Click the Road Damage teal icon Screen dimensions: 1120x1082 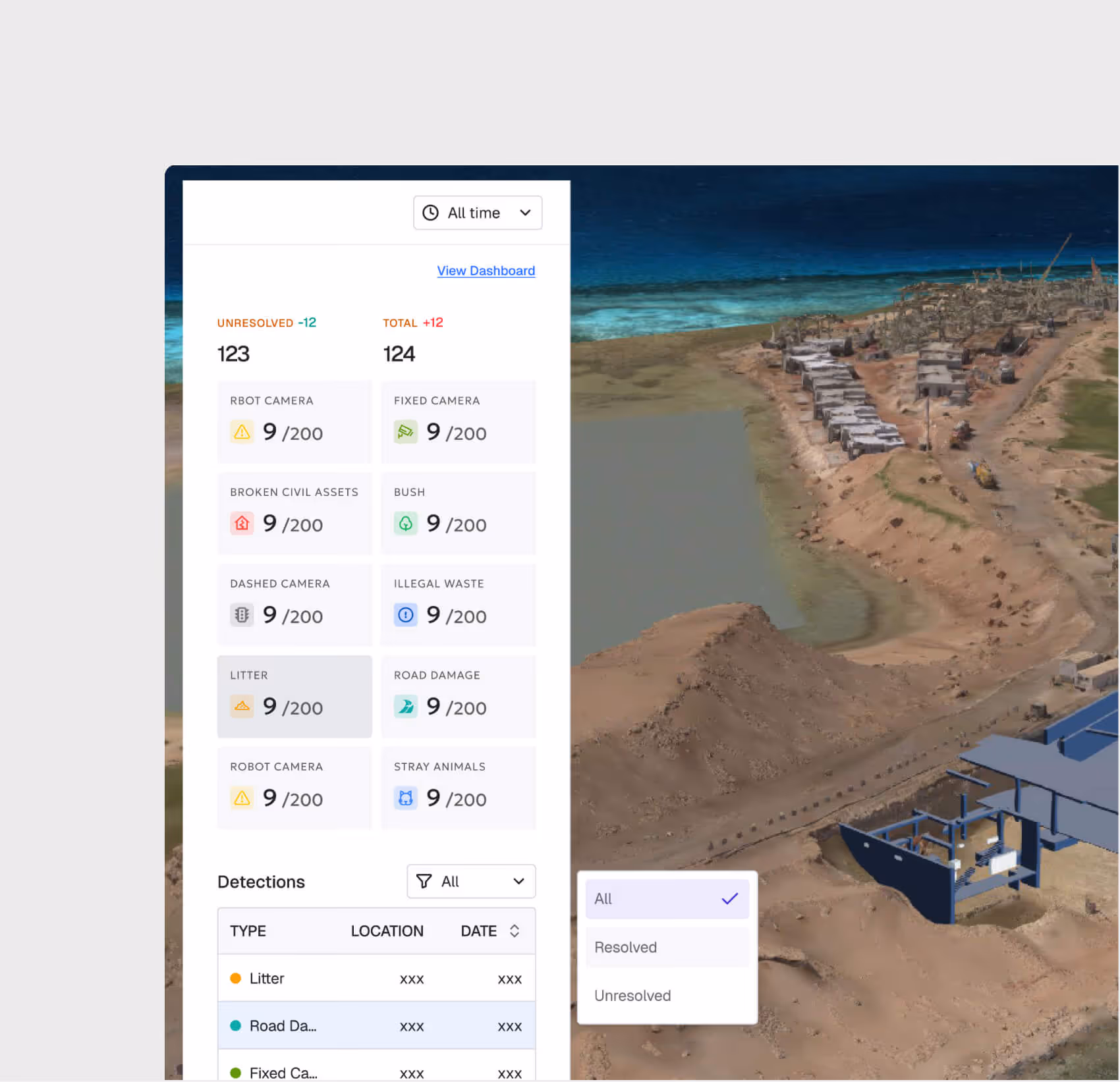[x=406, y=707]
